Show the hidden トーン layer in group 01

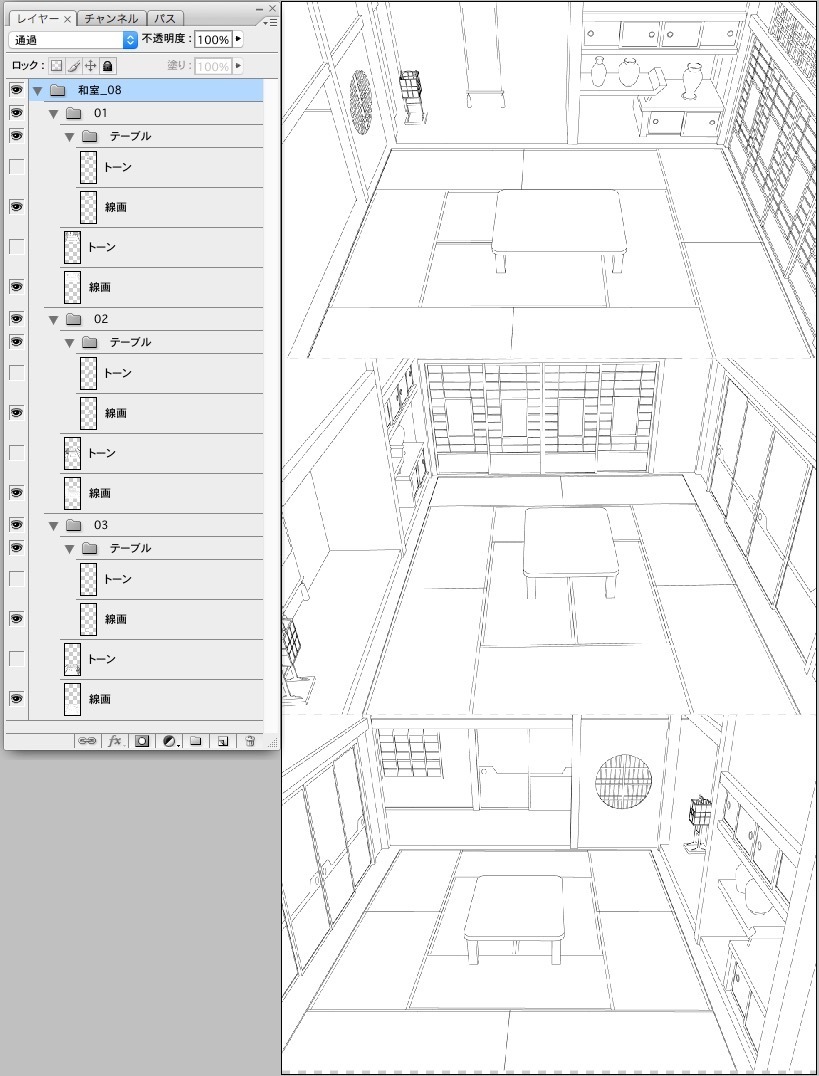15,167
